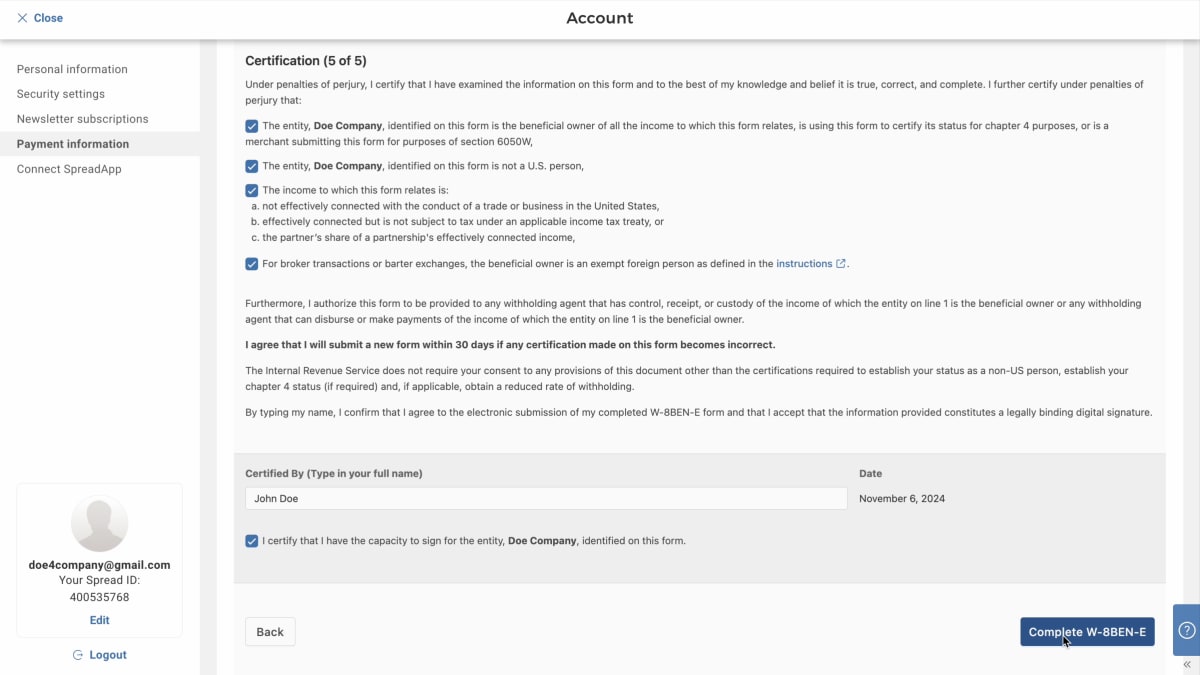
Task: Toggle the capacity to sign checkbox
Action: pos(252,541)
